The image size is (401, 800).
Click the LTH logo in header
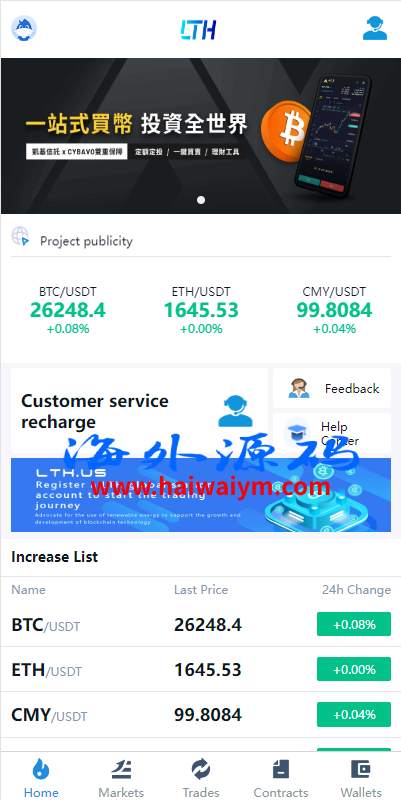198,30
